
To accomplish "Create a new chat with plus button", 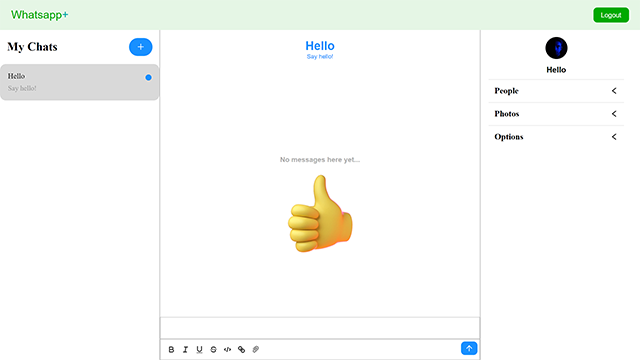I will pyautogui.click(x=141, y=47).
